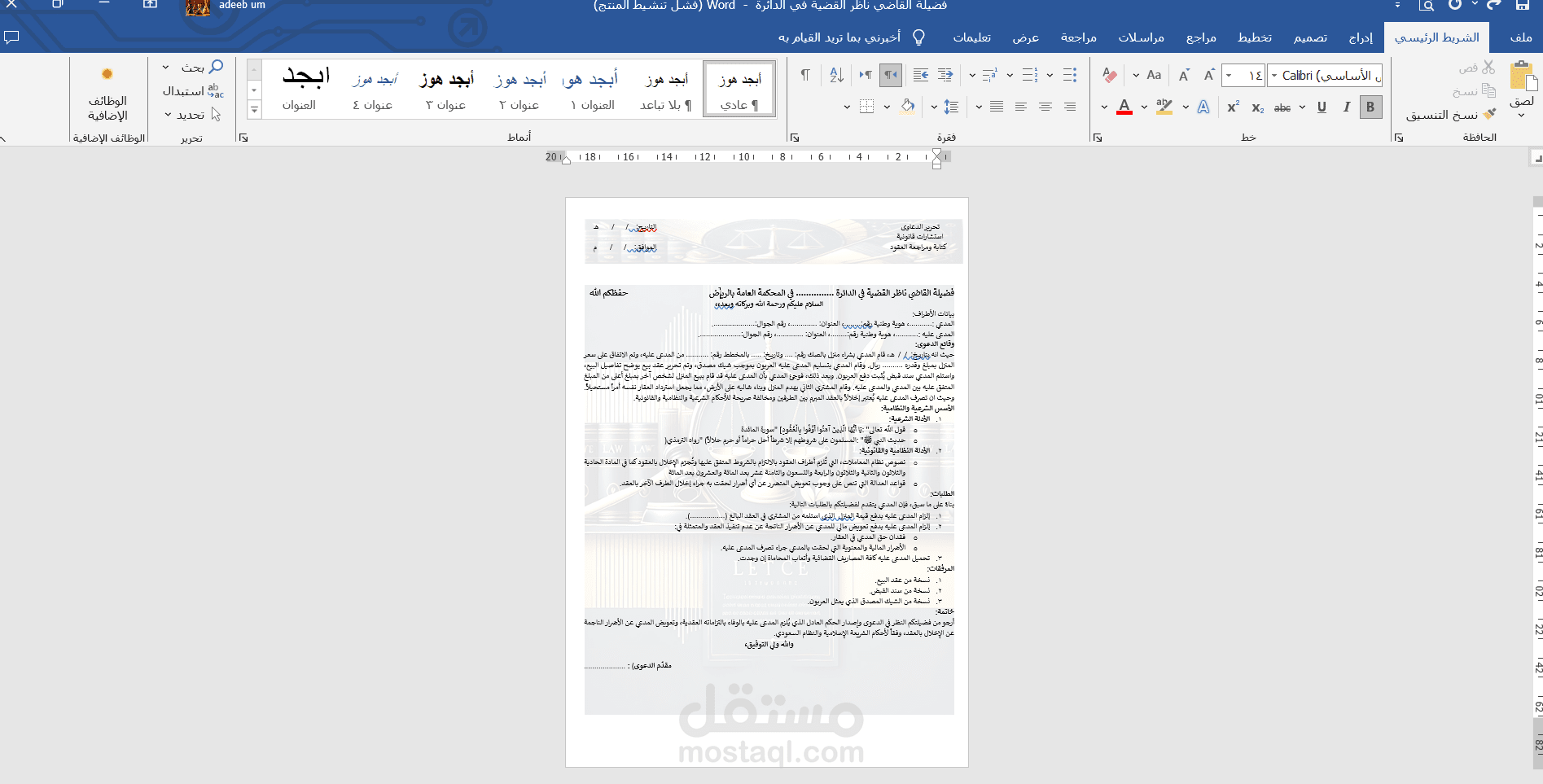Apply the yellow text highlight color
The image size is (1543, 784).
pos(1164,107)
